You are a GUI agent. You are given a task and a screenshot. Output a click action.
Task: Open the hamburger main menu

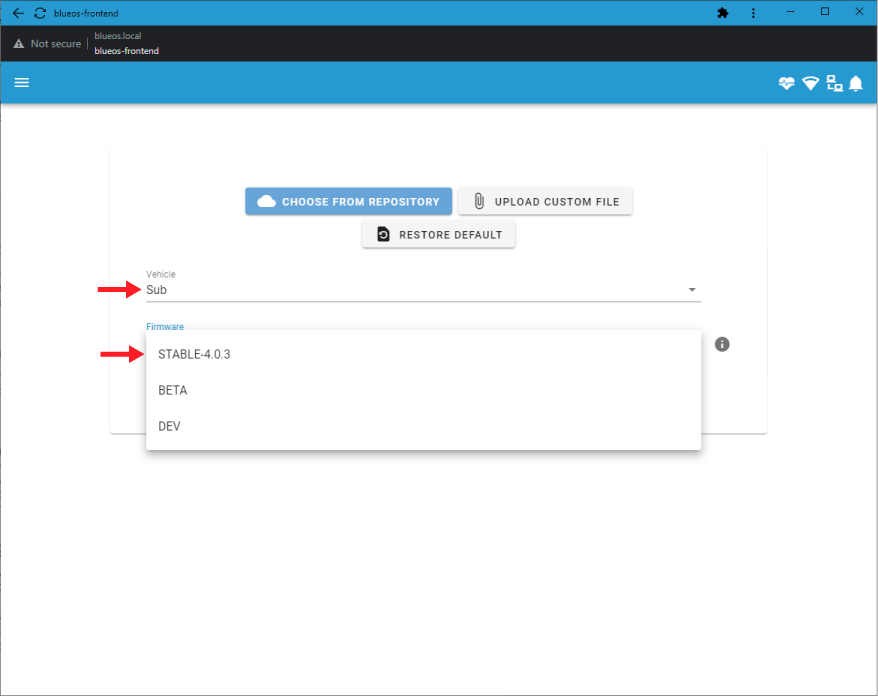(x=21, y=82)
